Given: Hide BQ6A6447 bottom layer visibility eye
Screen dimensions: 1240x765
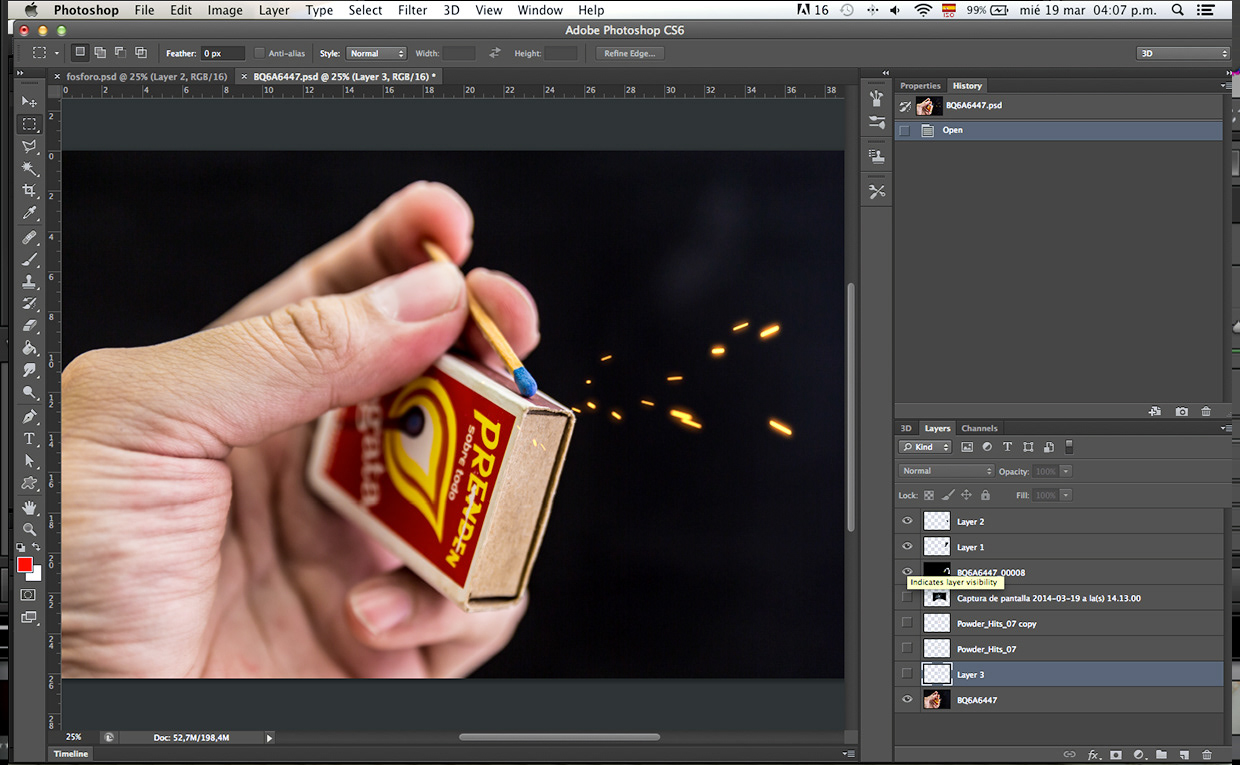Looking at the screenshot, I should [907, 700].
